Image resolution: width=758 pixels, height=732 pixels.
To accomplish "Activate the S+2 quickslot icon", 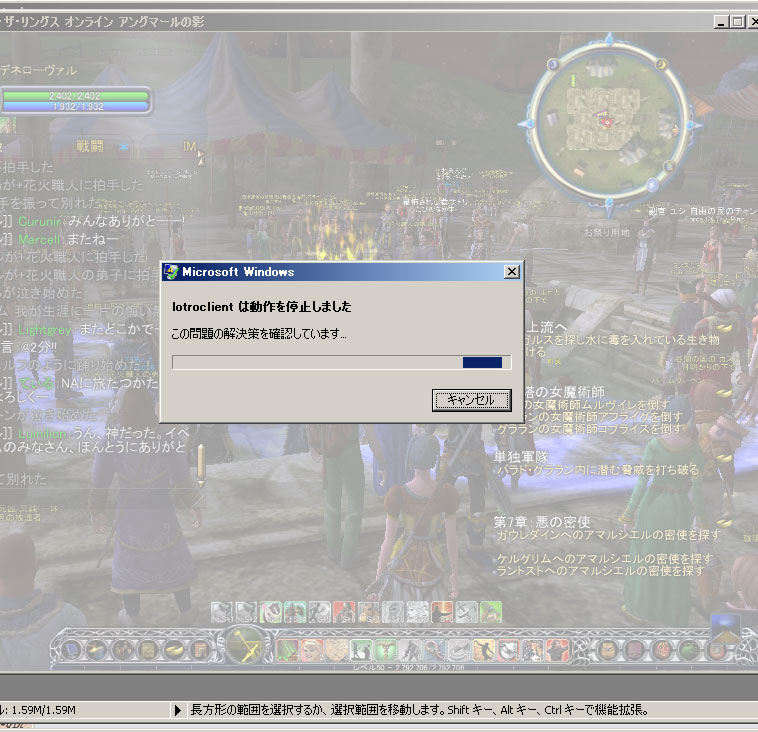I will click(x=246, y=612).
